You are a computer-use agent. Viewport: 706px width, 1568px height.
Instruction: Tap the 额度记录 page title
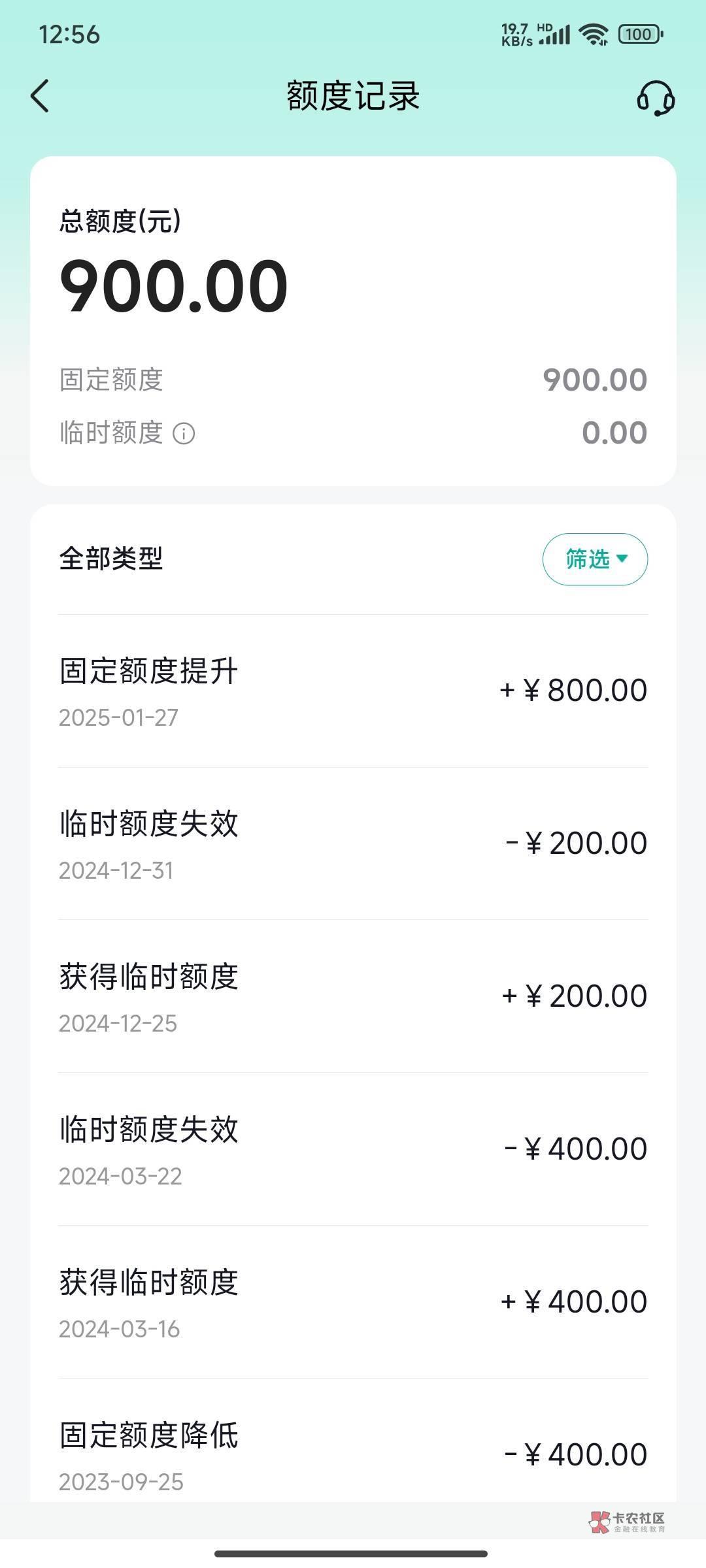pyautogui.click(x=353, y=96)
